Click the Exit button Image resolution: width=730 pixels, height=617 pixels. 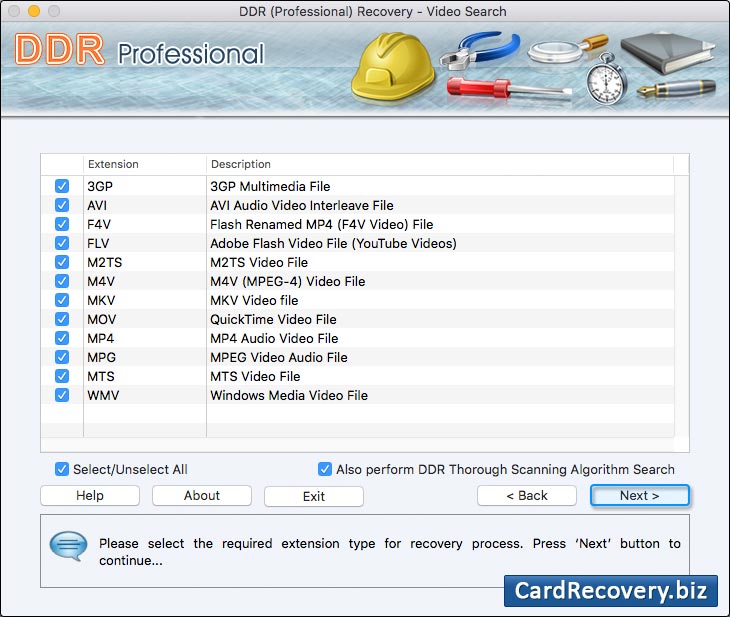tap(314, 496)
